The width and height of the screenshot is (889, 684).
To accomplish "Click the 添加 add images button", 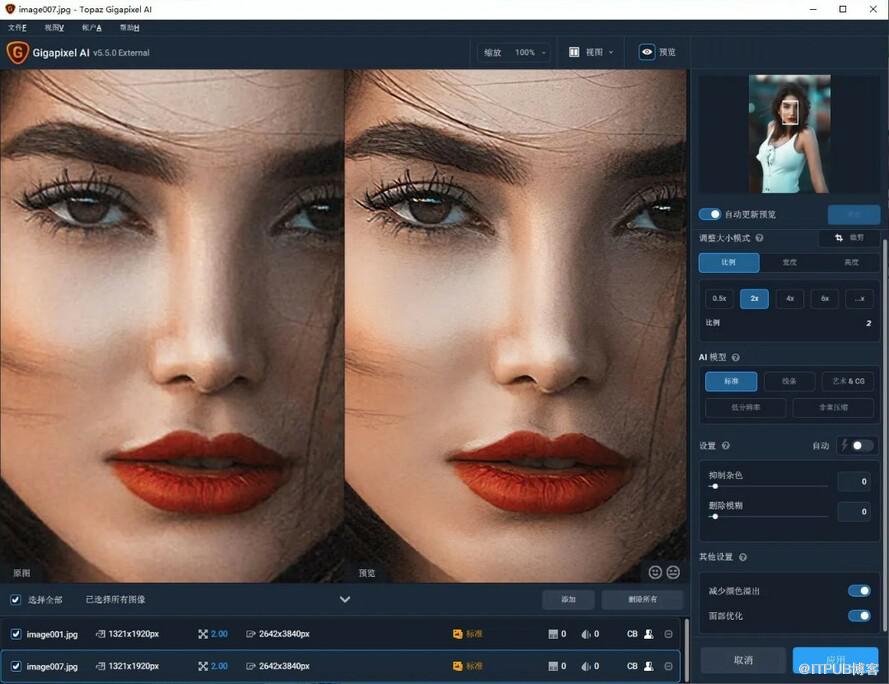I will 568,599.
